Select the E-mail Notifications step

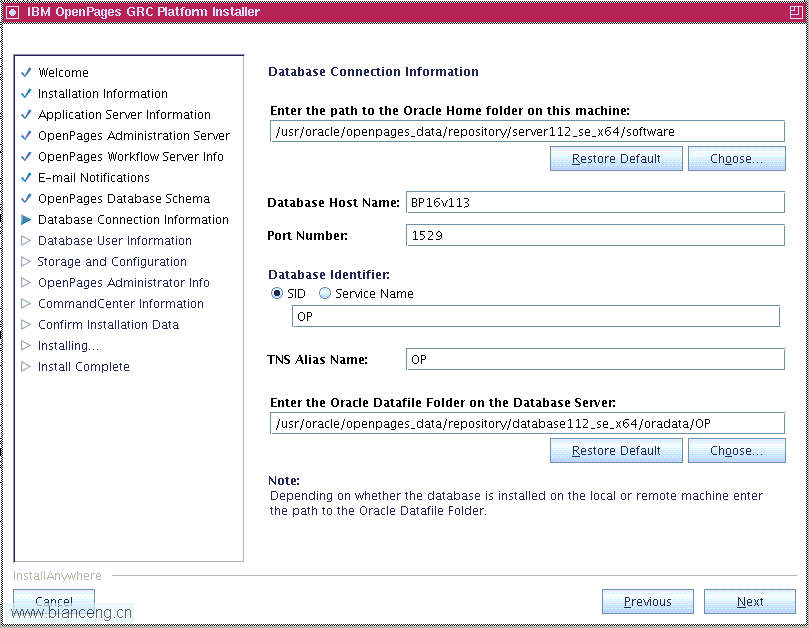[94, 178]
